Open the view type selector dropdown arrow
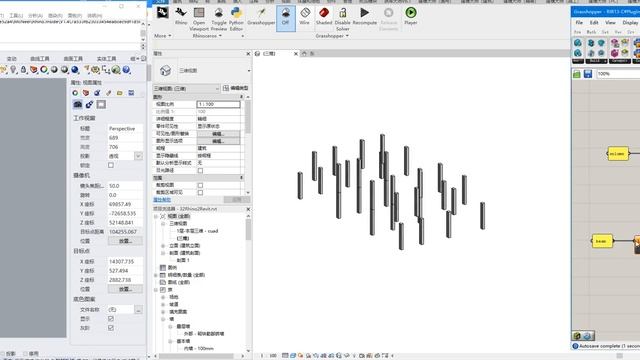 pyautogui.click(x=249, y=71)
